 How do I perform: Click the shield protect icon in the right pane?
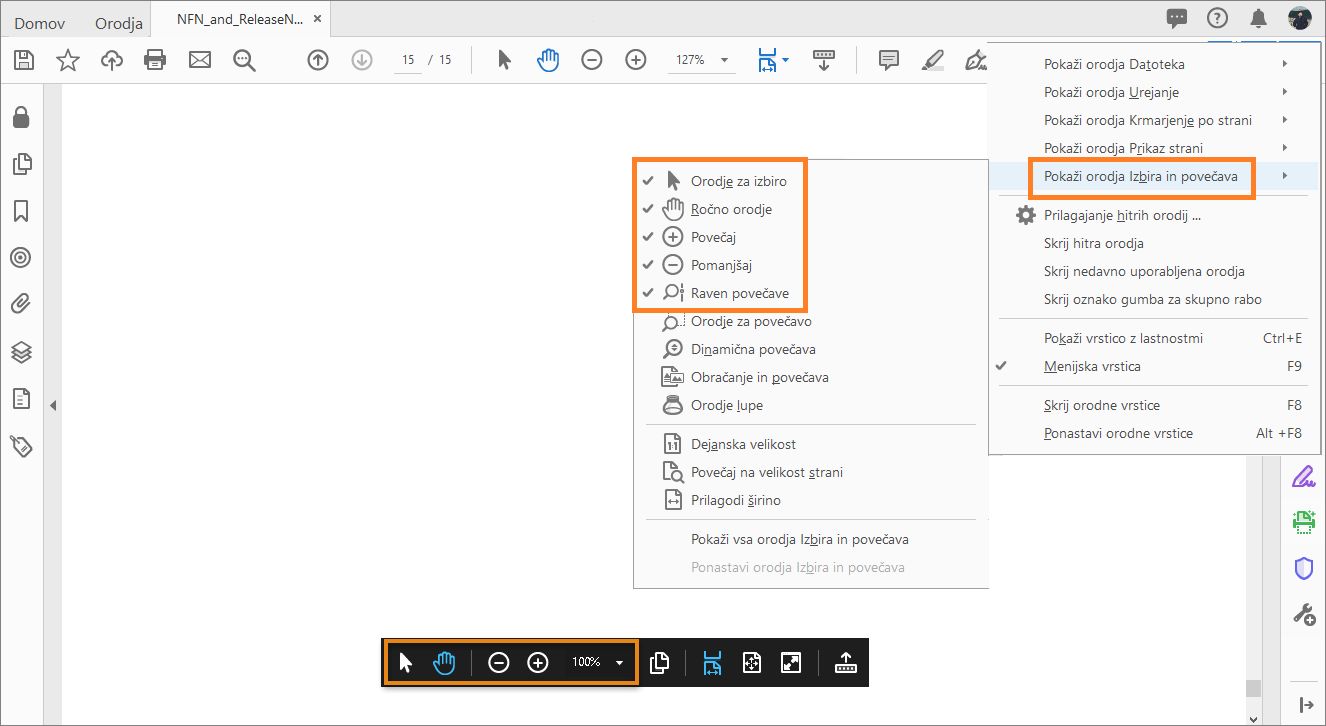point(1303,569)
